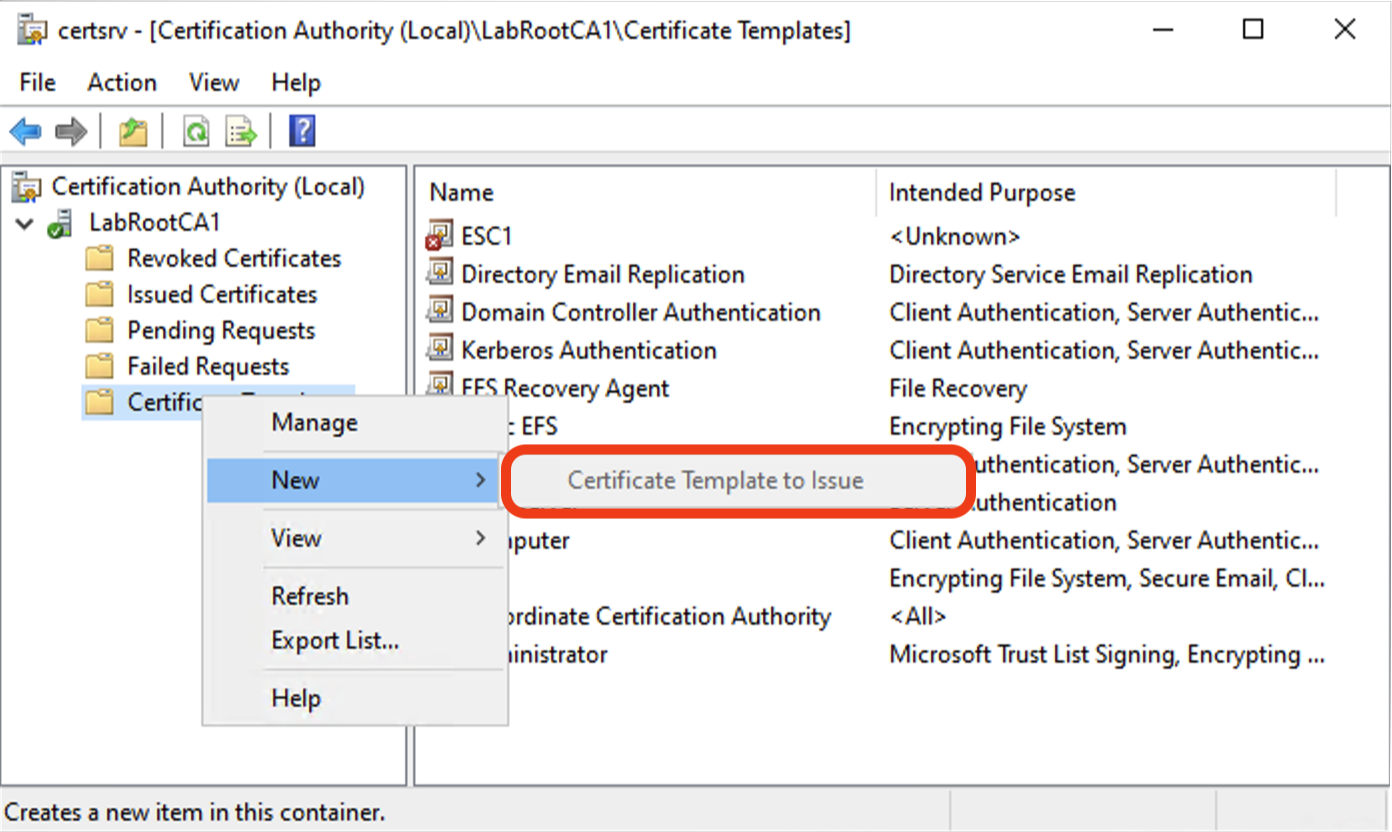This screenshot has width=1392, height=832.
Task: Collapse the LabRootCA1 tree node
Action: coord(25,223)
